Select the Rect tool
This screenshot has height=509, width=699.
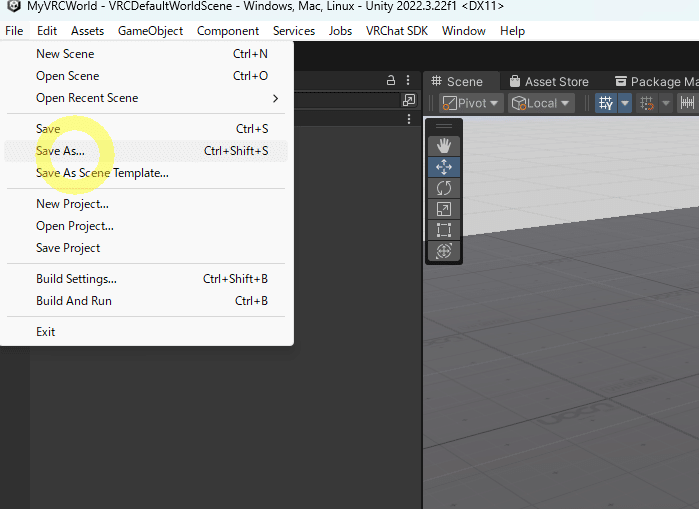[x=444, y=230]
